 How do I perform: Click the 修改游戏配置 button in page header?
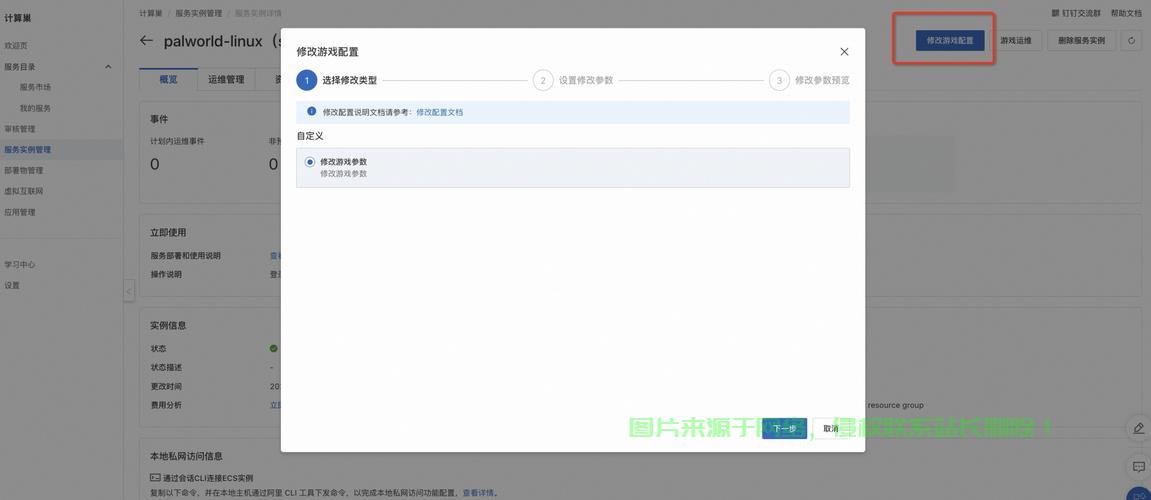pos(950,41)
